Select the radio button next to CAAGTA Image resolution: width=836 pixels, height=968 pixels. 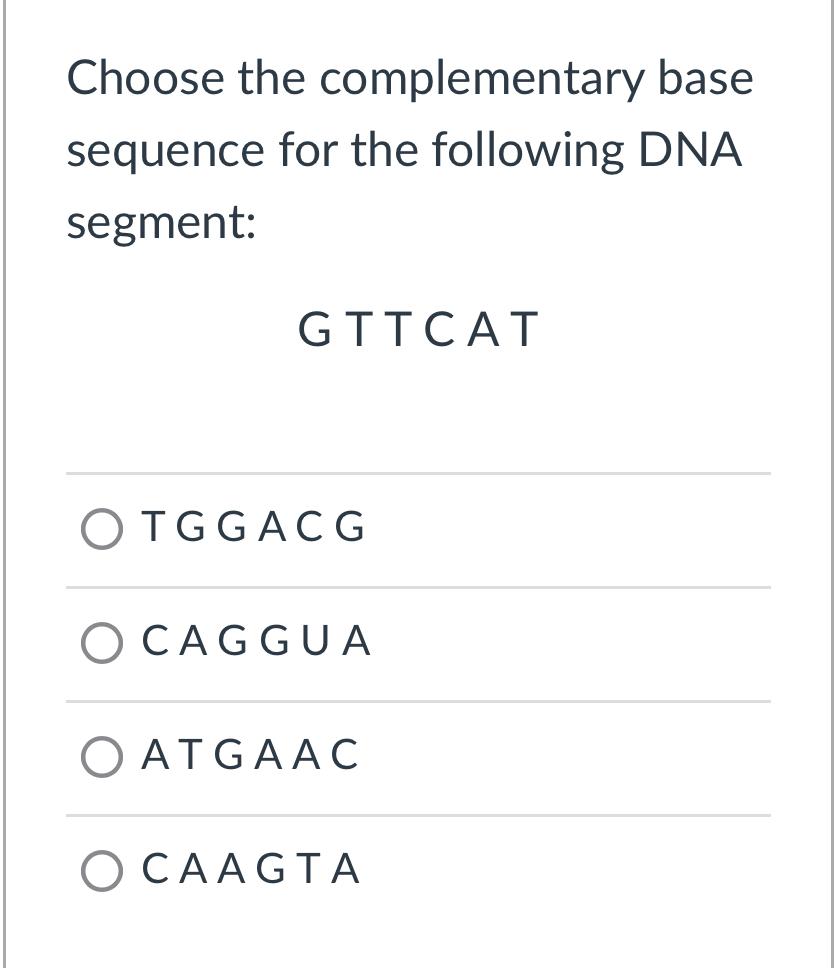[101, 868]
